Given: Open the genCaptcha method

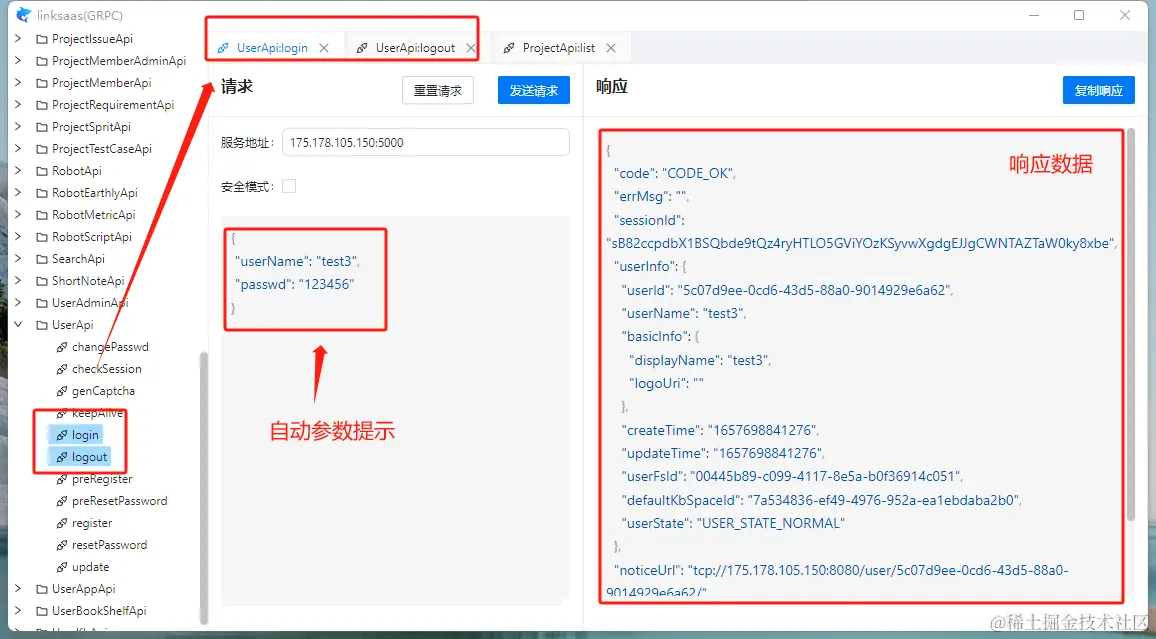Looking at the screenshot, I should click(x=103, y=391).
